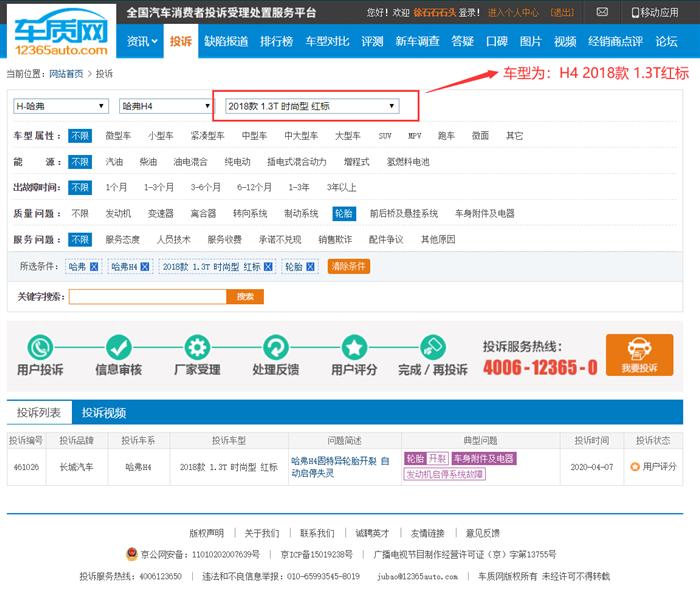The image size is (700, 590).
Task: Filter by 纯电动 energy type
Action: pos(237,162)
